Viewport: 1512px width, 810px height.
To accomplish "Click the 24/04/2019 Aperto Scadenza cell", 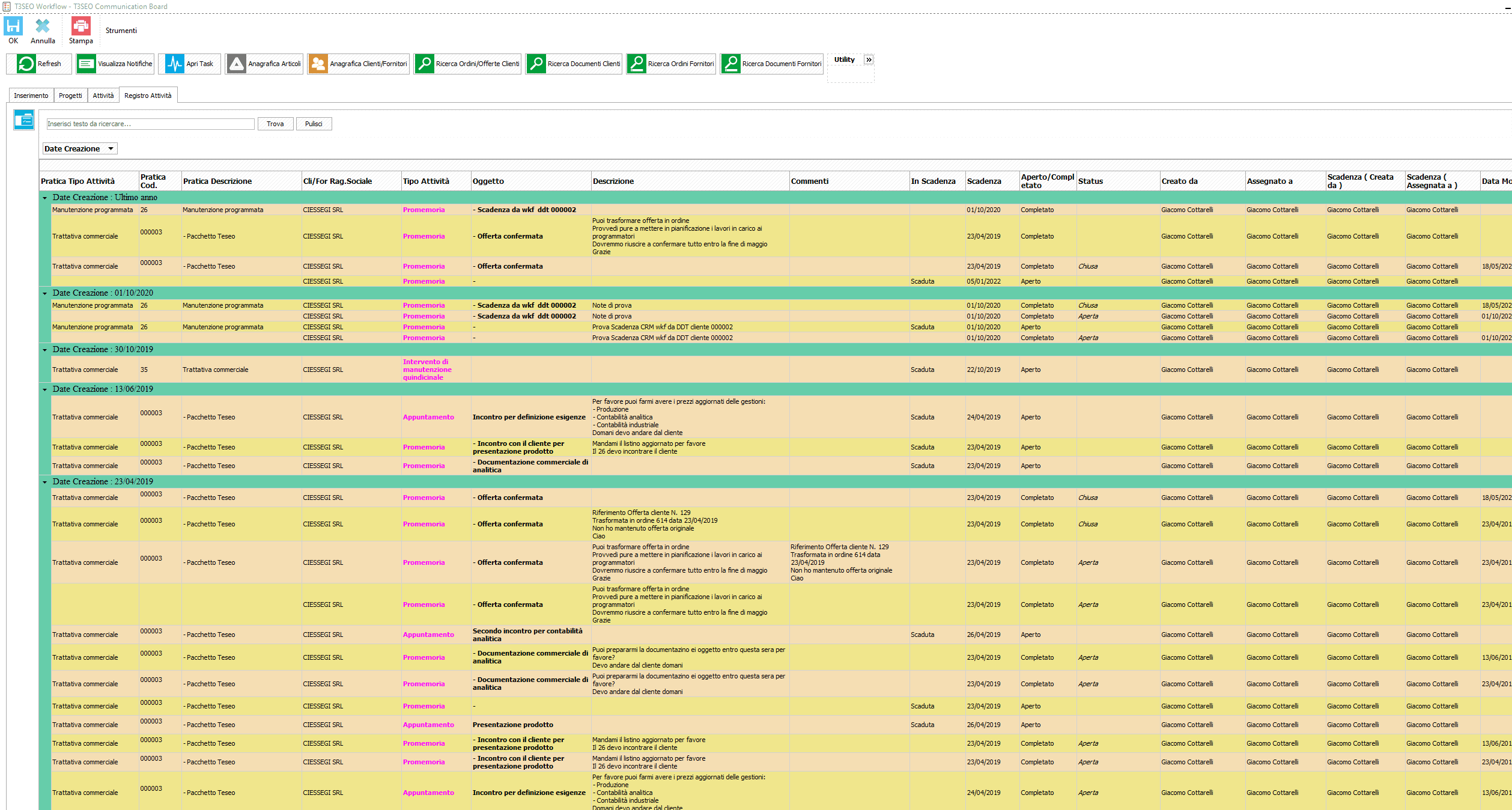I will pos(992,417).
